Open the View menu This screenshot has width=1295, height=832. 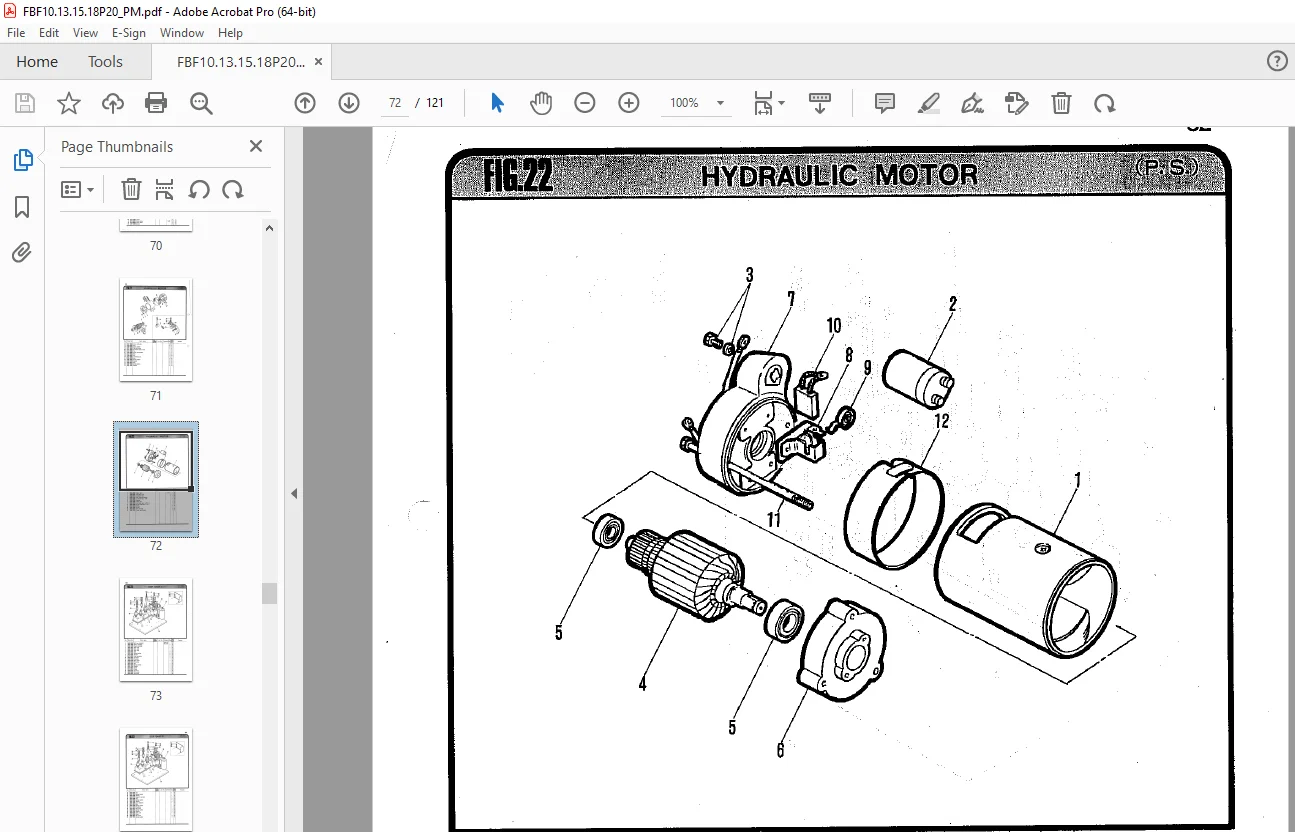click(x=86, y=33)
